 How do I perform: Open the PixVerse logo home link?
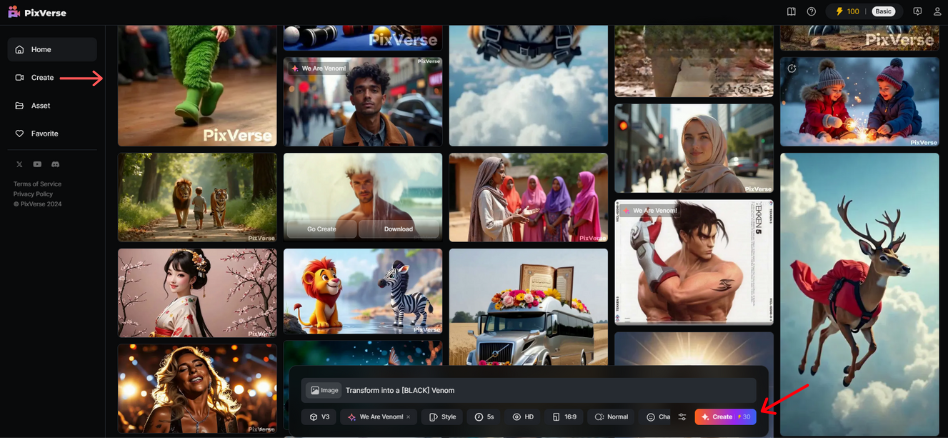click(x=37, y=12)
